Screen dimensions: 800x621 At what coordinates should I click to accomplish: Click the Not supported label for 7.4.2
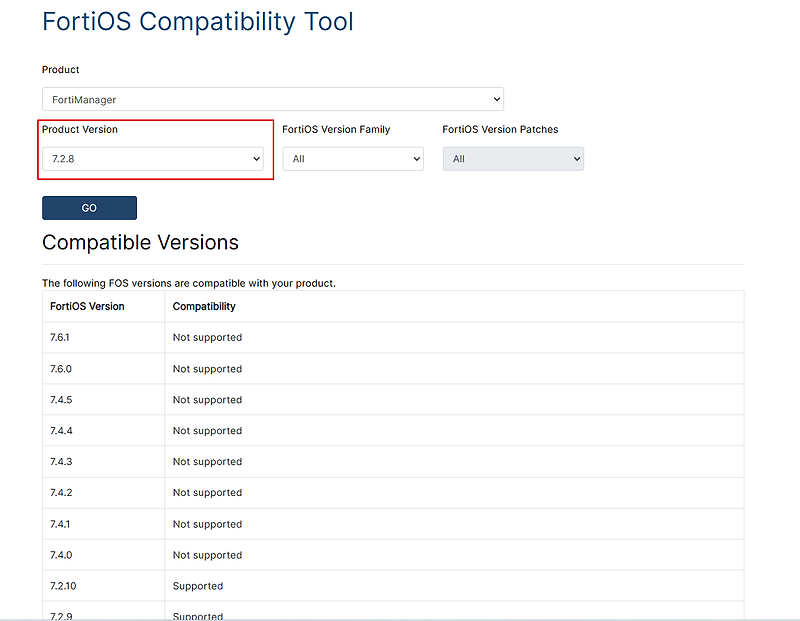coord(207,492)
